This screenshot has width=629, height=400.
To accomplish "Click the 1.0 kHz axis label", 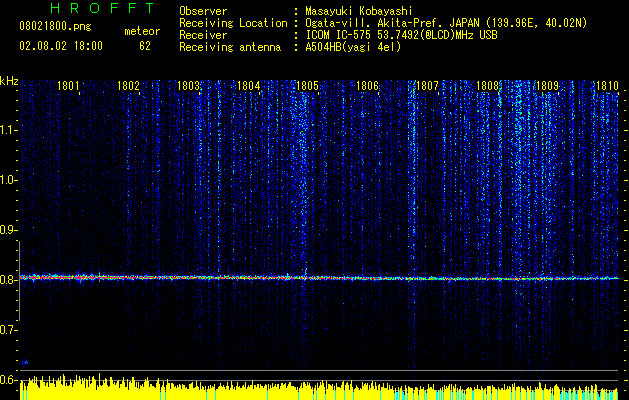I will (9, 180).
